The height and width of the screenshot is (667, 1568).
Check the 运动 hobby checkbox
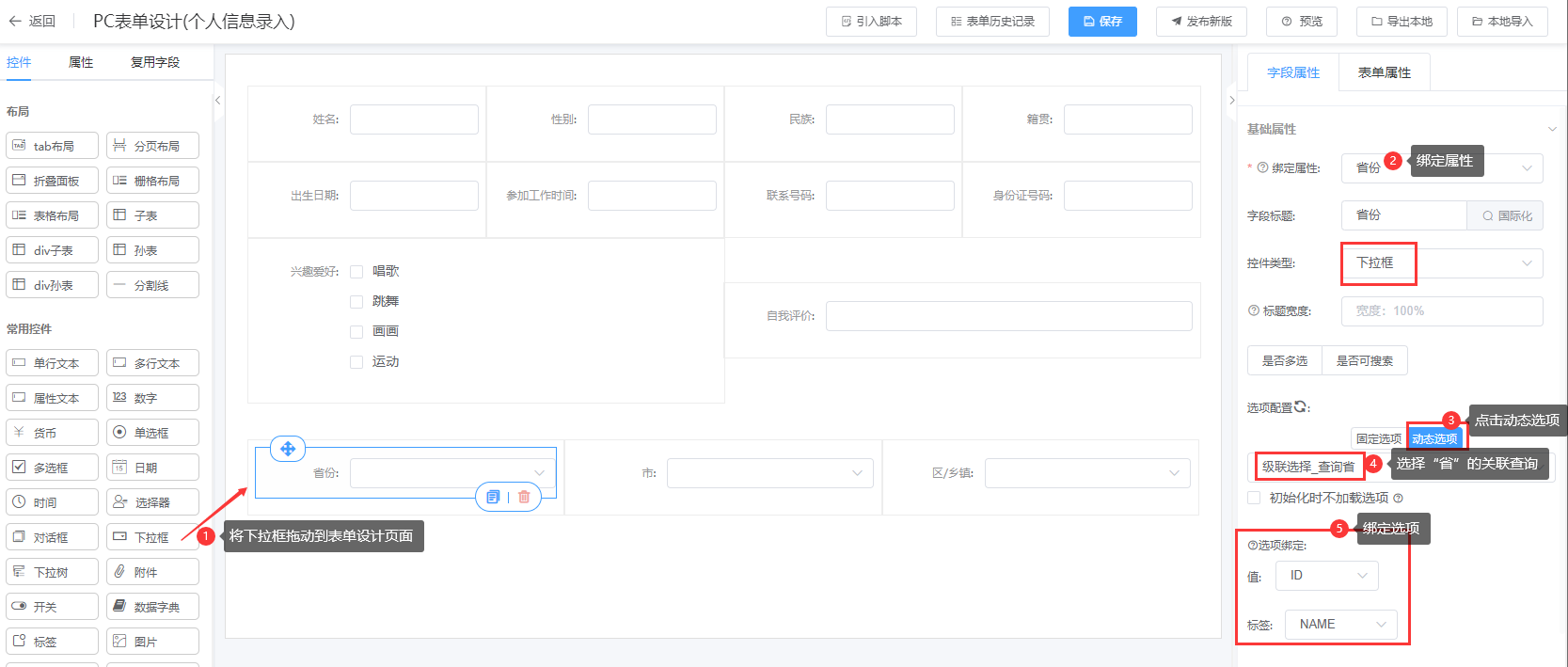[x=356, y=362]
